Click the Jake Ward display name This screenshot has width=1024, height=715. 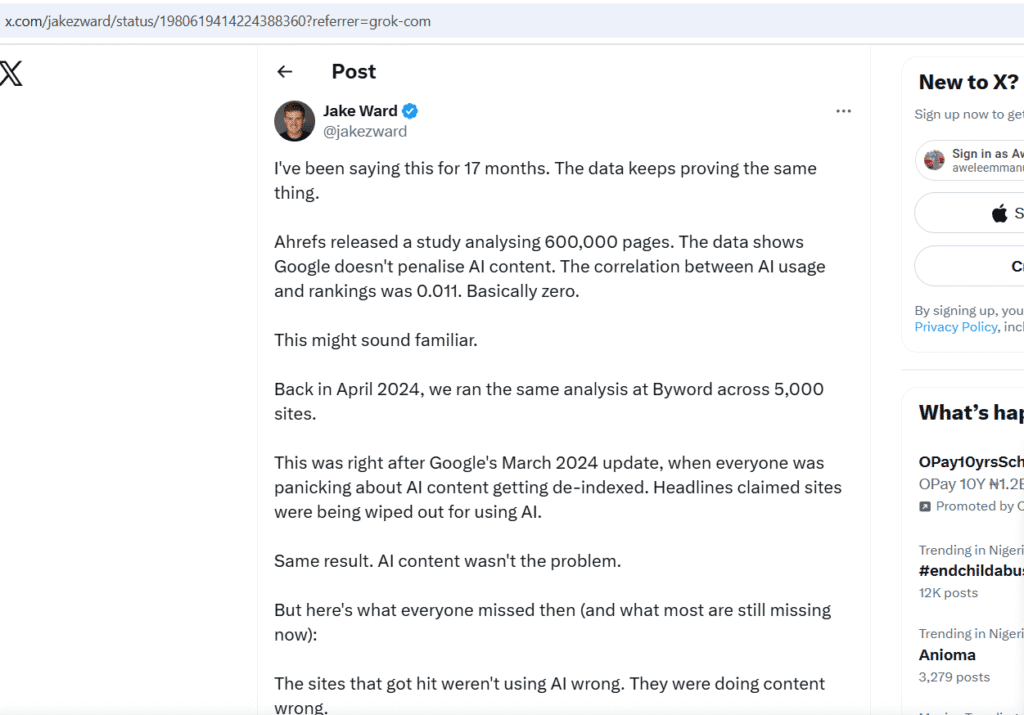361,111
